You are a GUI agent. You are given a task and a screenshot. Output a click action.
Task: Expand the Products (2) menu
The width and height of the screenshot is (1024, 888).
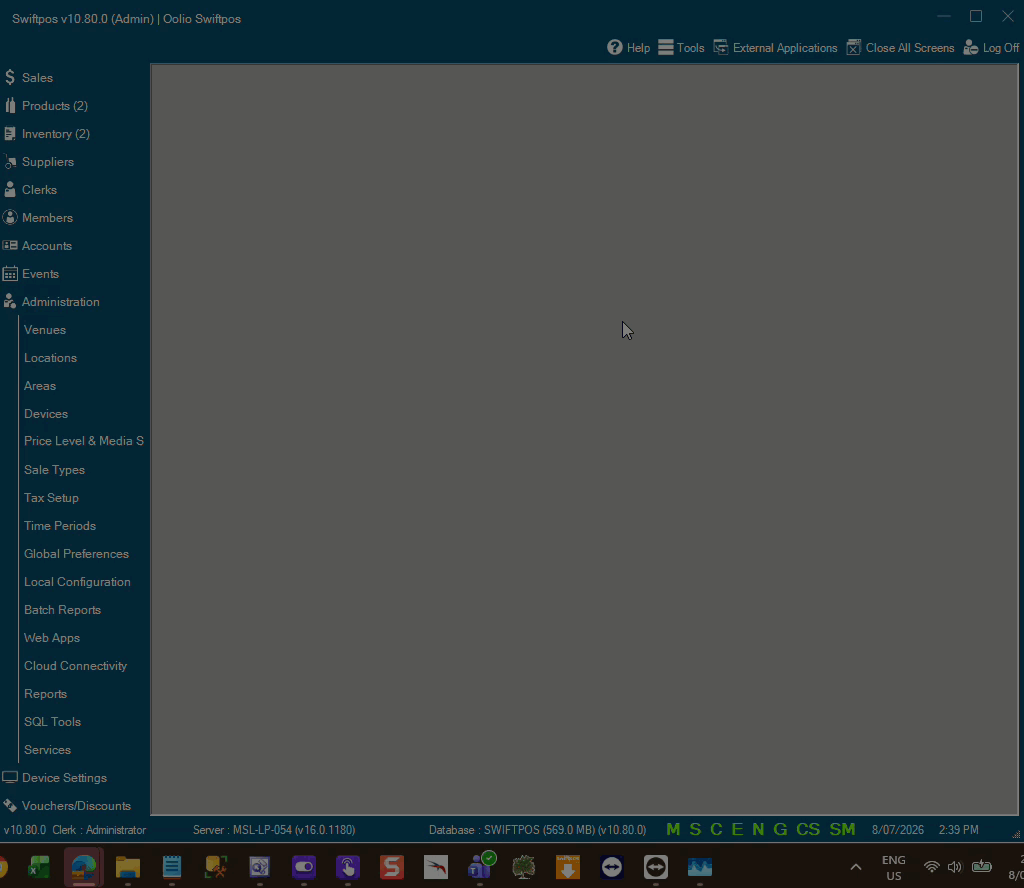tap(55, 105)
